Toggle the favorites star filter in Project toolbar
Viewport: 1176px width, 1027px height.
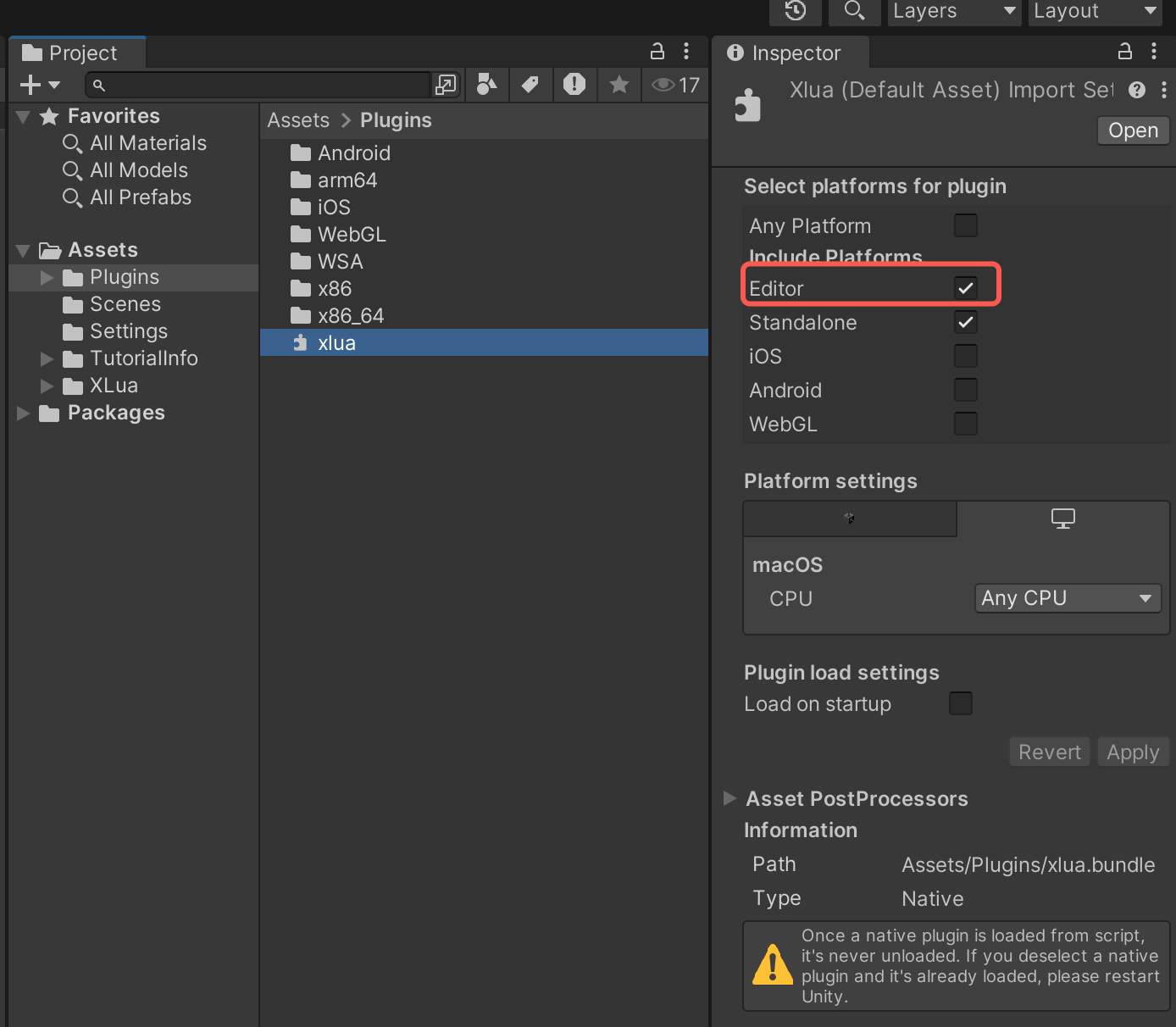click(x=619, y=85)
